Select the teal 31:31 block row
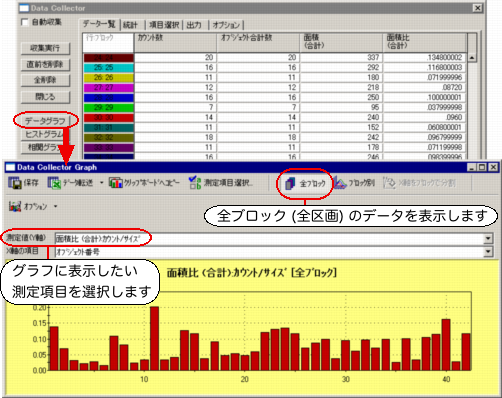The height and width of the screenshot is (398, 502). pos(108,127)
